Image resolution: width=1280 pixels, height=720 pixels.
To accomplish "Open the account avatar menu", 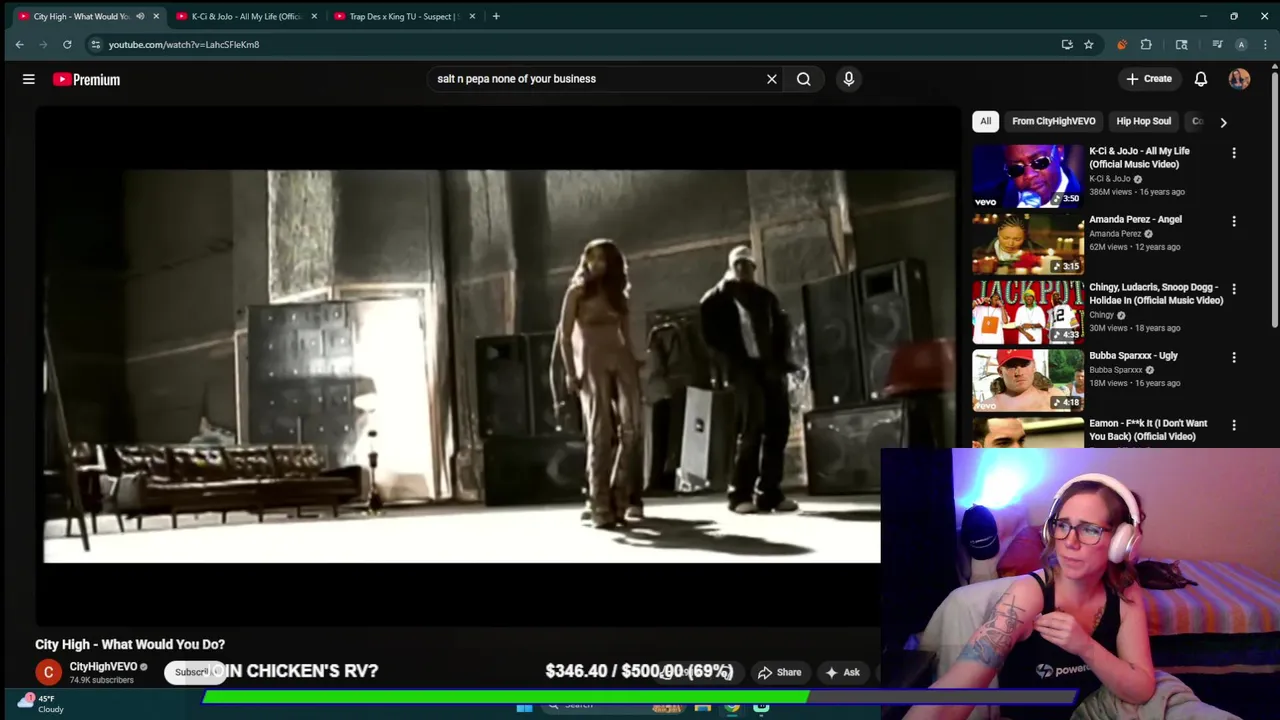I will coord(1239,79).
